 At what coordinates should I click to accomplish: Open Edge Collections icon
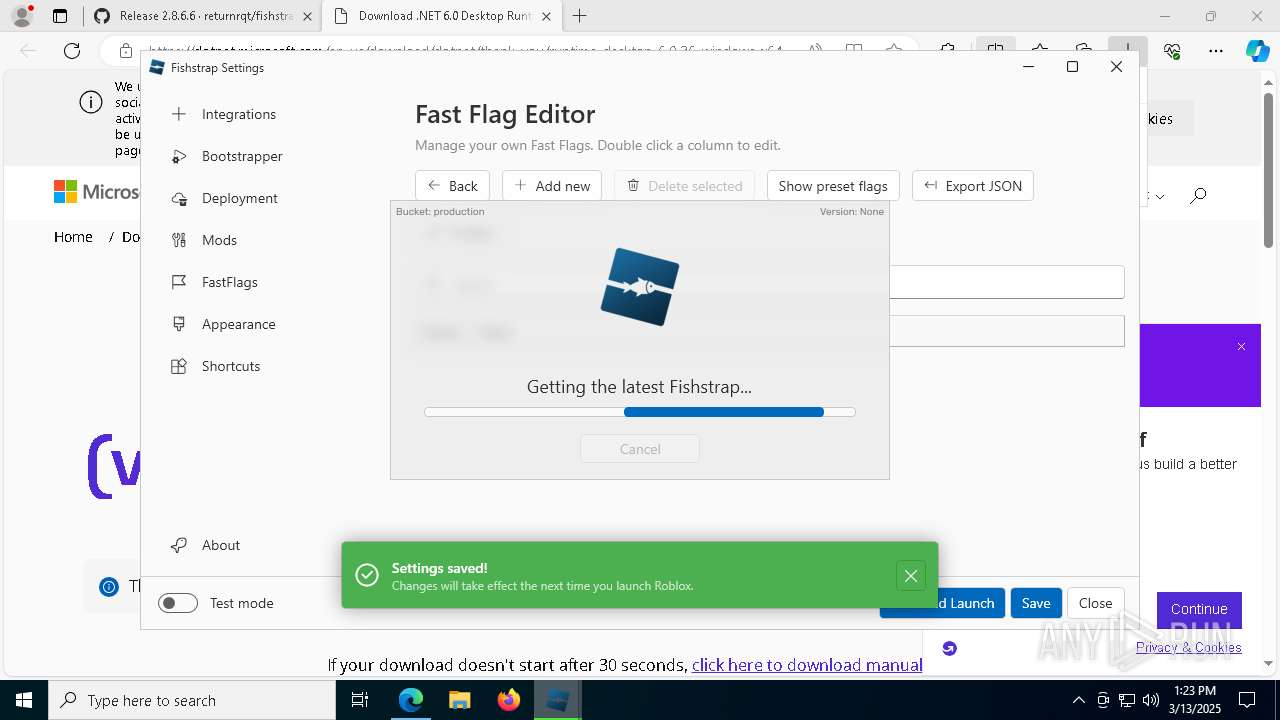coord(1084,51)
